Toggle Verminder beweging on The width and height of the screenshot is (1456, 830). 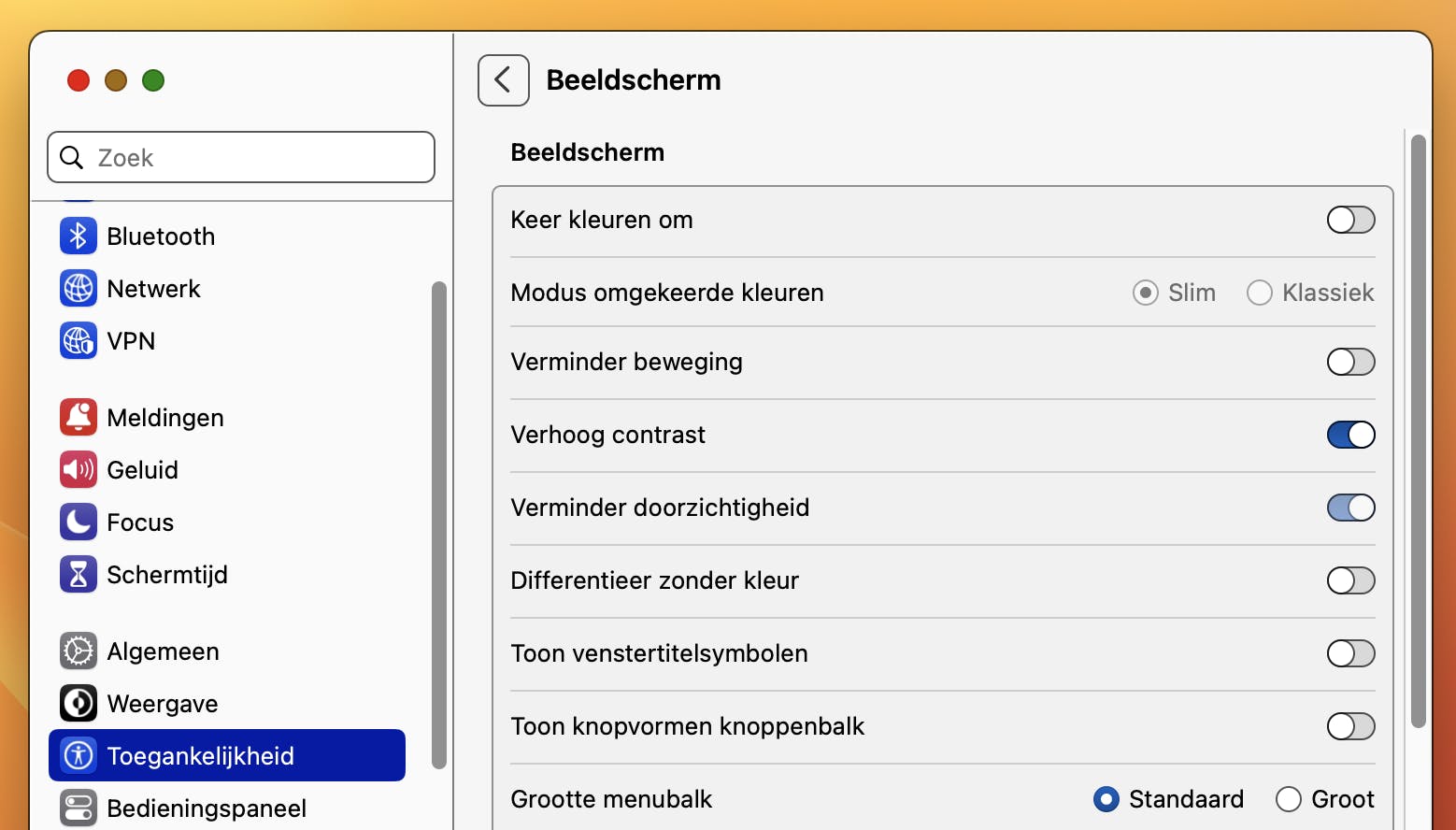click(x=1350, y=362)
